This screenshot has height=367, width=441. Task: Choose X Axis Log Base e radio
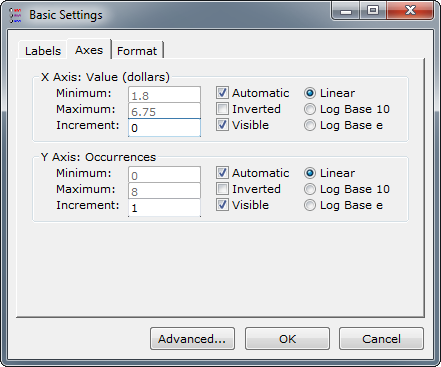pos(310,125)
